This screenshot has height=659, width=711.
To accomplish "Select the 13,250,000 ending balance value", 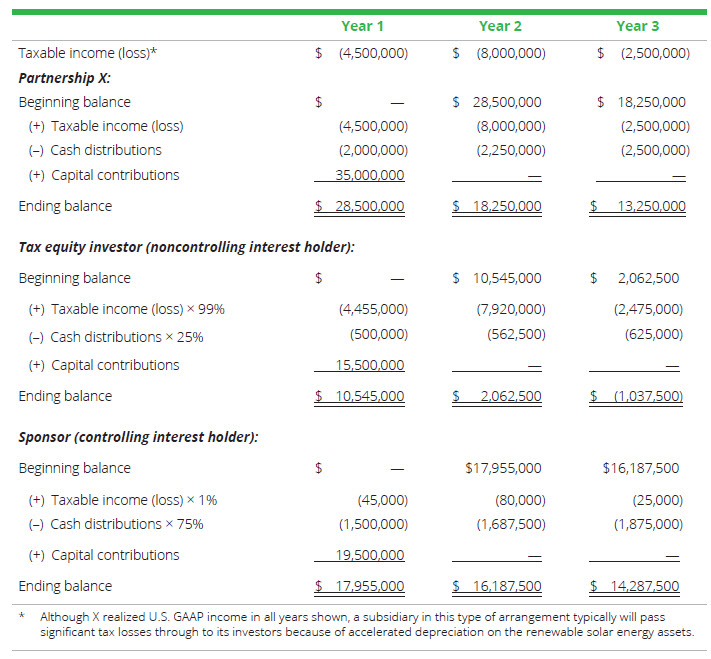I will tap(645, 207).
